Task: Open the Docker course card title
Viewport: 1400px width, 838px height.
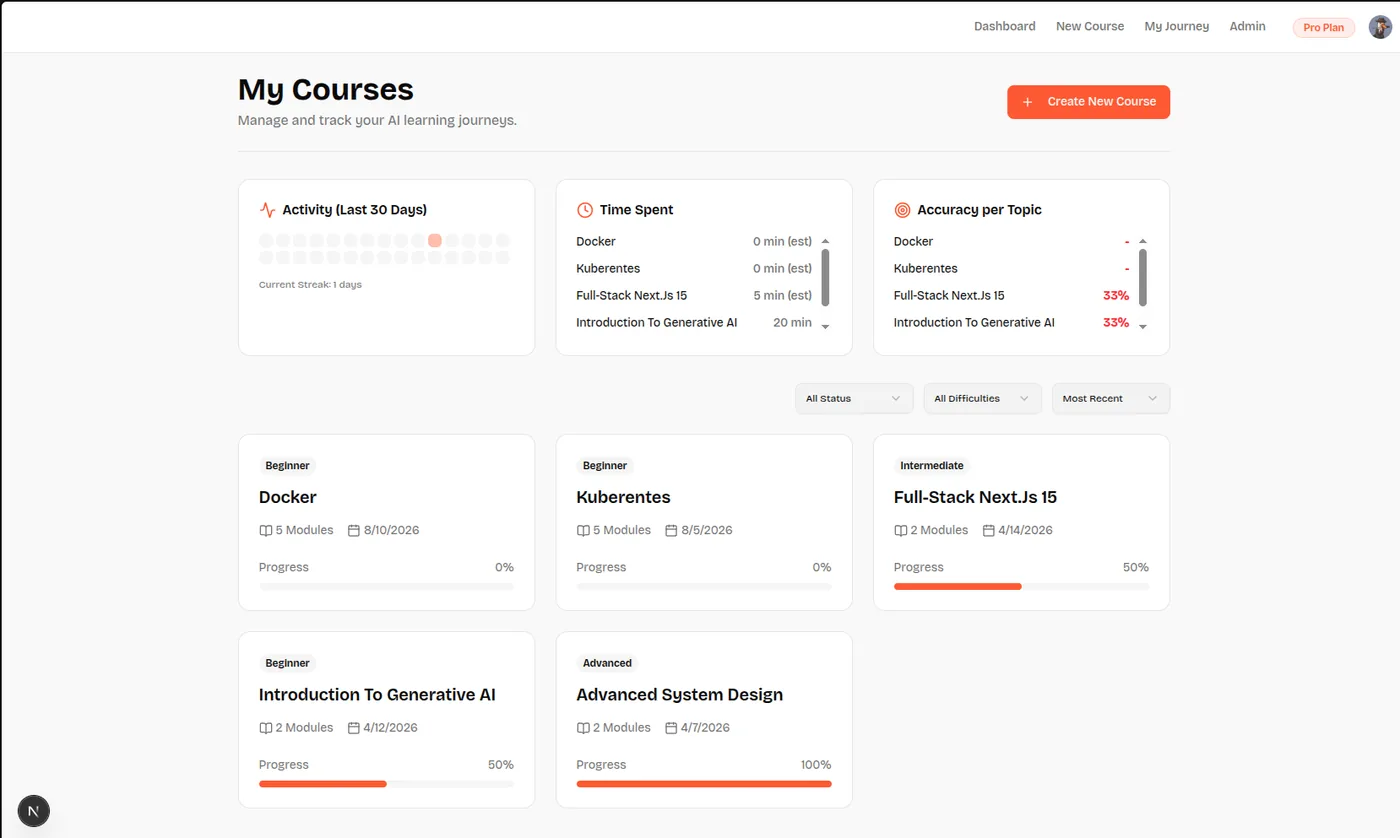Action: click(288, 497)
